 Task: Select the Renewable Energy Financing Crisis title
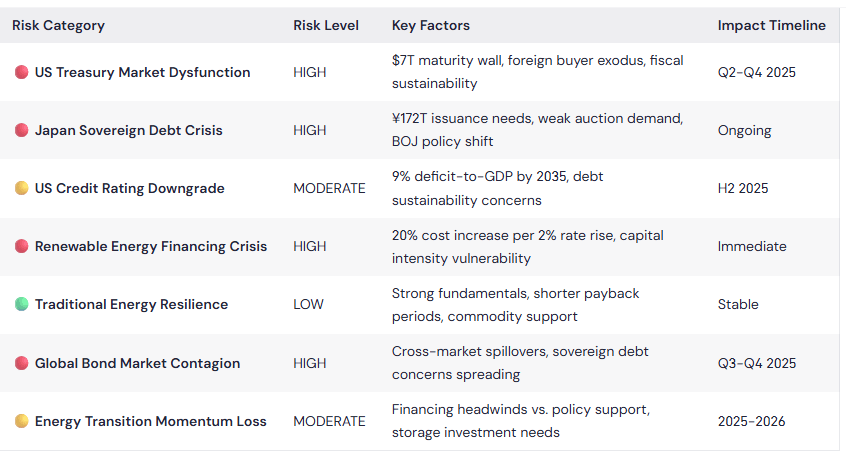click(x=151, y=246)
